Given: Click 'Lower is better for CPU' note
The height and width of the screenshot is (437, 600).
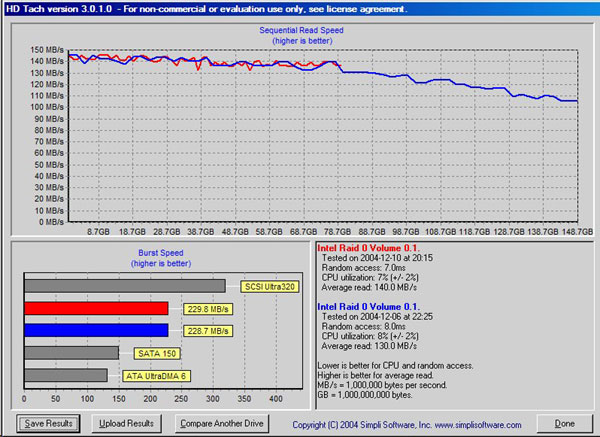Looking at the screenshot, I should pos(395,365).
